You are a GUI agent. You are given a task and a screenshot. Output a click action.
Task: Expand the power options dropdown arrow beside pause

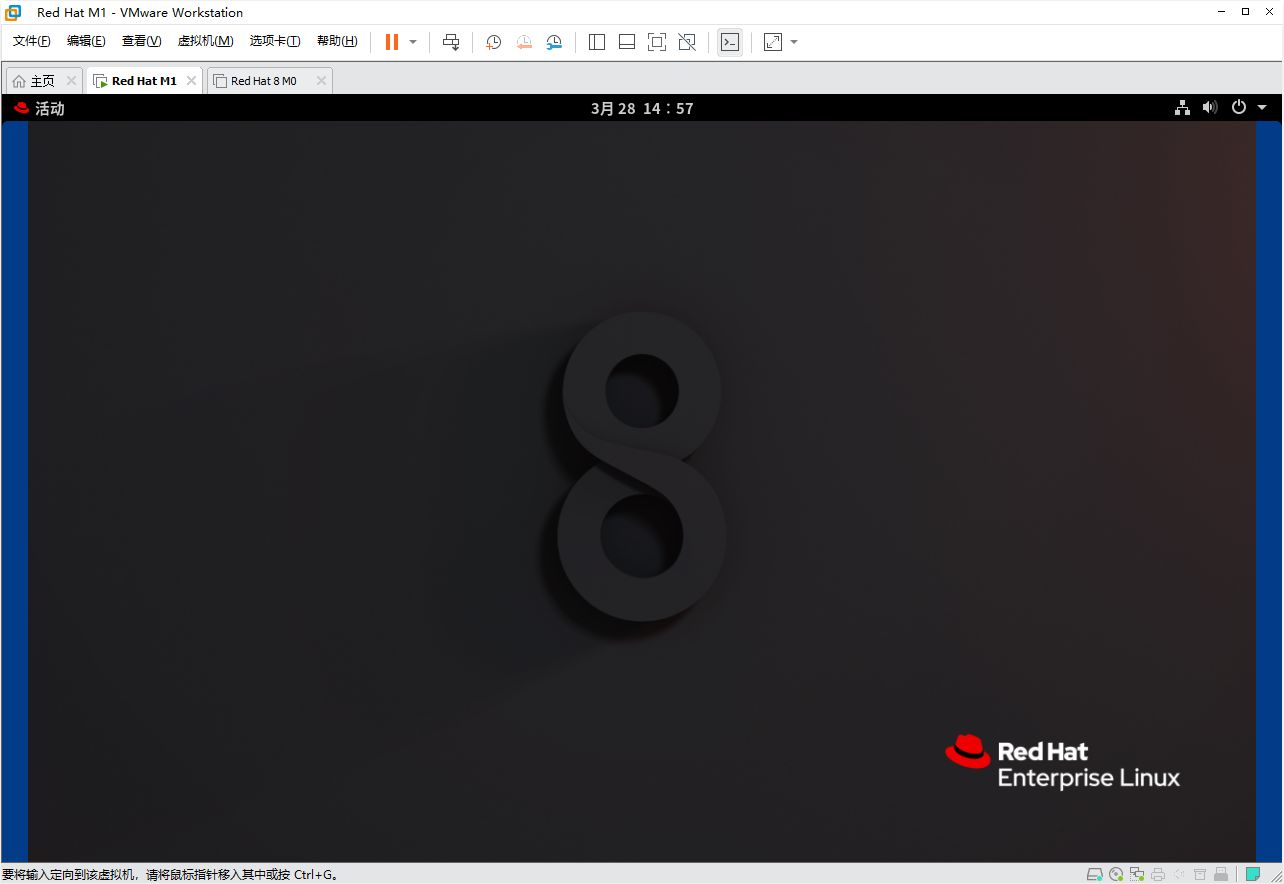[x=413, y=42]
